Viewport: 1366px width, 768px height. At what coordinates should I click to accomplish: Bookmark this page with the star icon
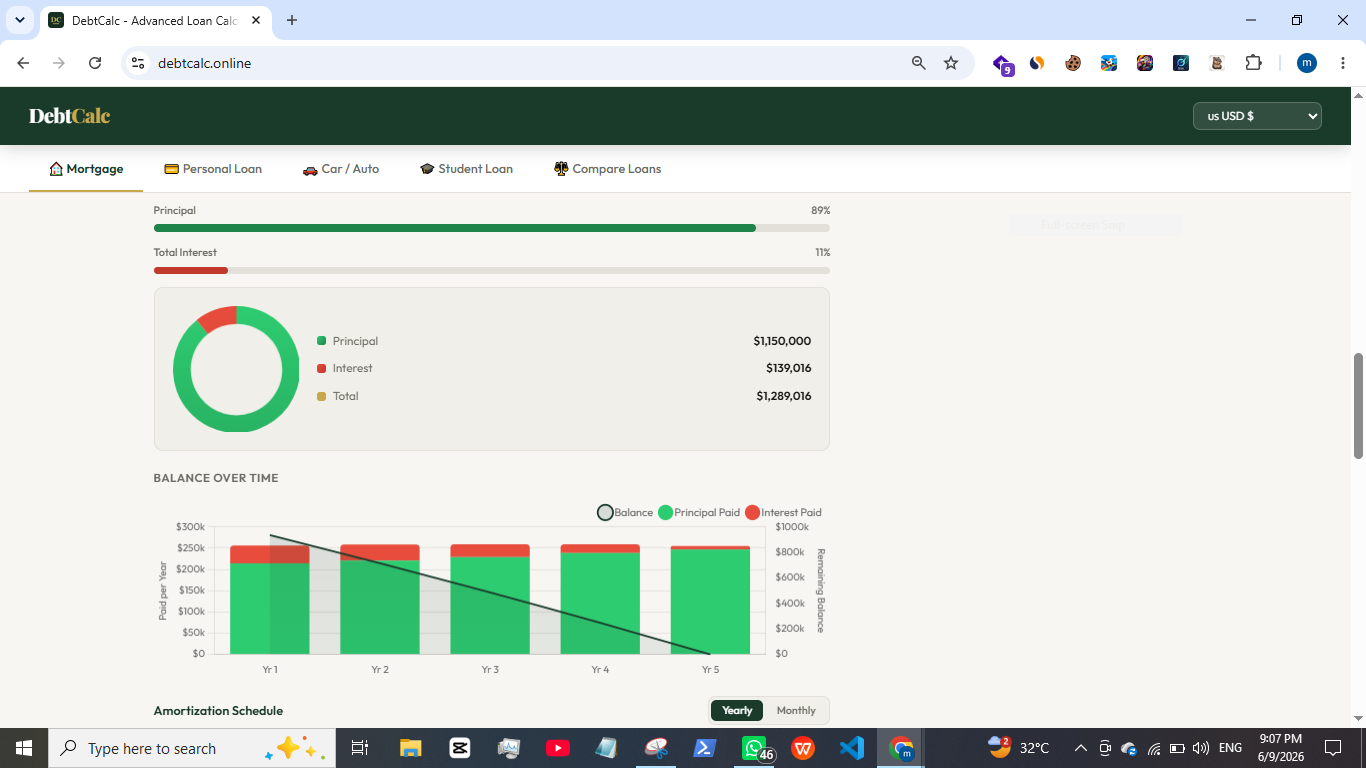951,63
